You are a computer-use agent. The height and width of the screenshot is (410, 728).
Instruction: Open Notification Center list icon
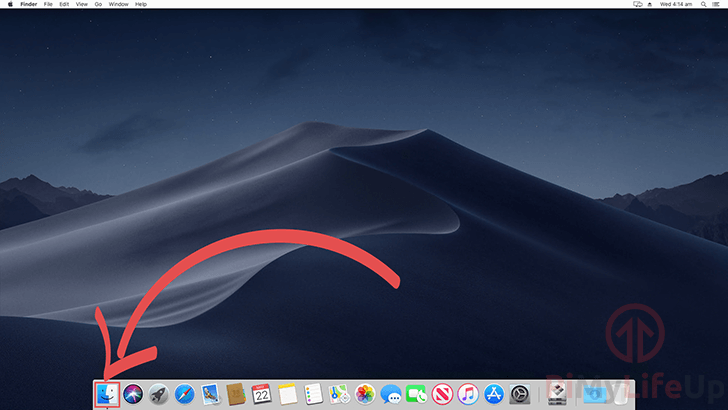pos(716,4)
